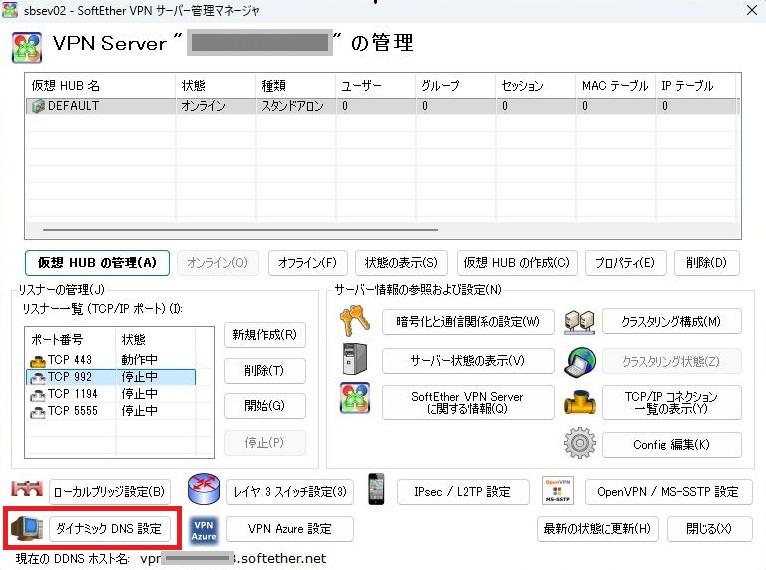Click the 状態 column header in hub list
This screenshot has height=570, width=766.
pos(215,86)
